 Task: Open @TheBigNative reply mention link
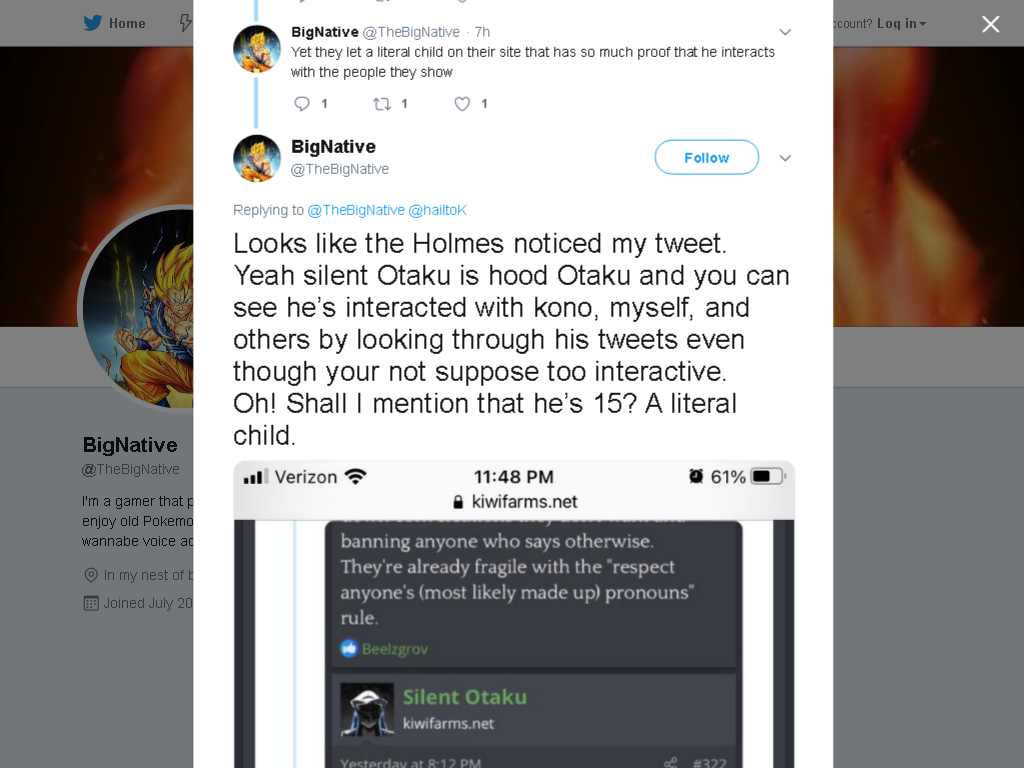[356, 210]
